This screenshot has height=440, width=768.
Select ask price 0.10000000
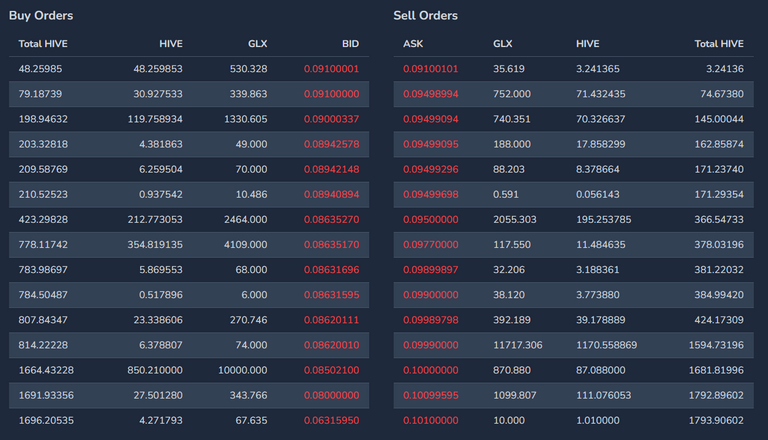(431, 370)
